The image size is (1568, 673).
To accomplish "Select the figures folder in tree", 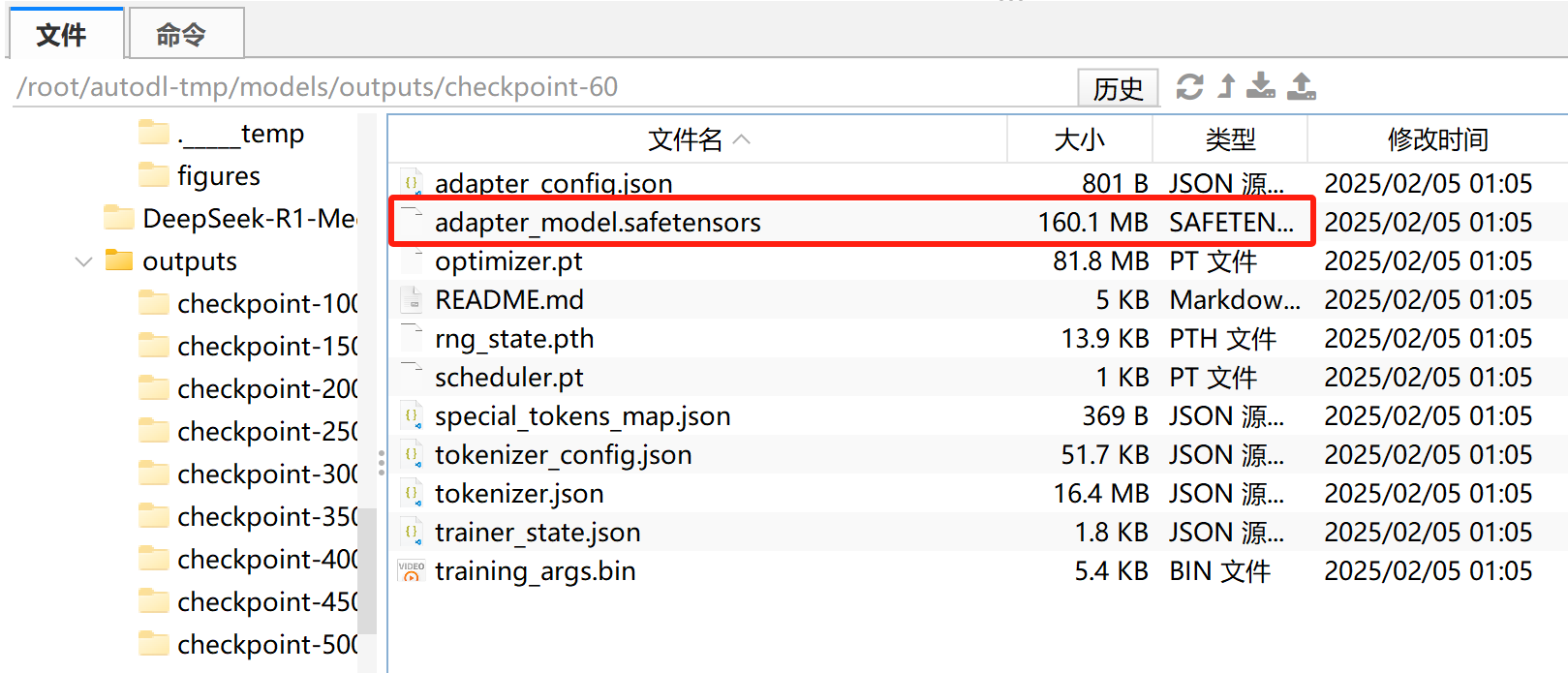I will (x=219, y=176).
